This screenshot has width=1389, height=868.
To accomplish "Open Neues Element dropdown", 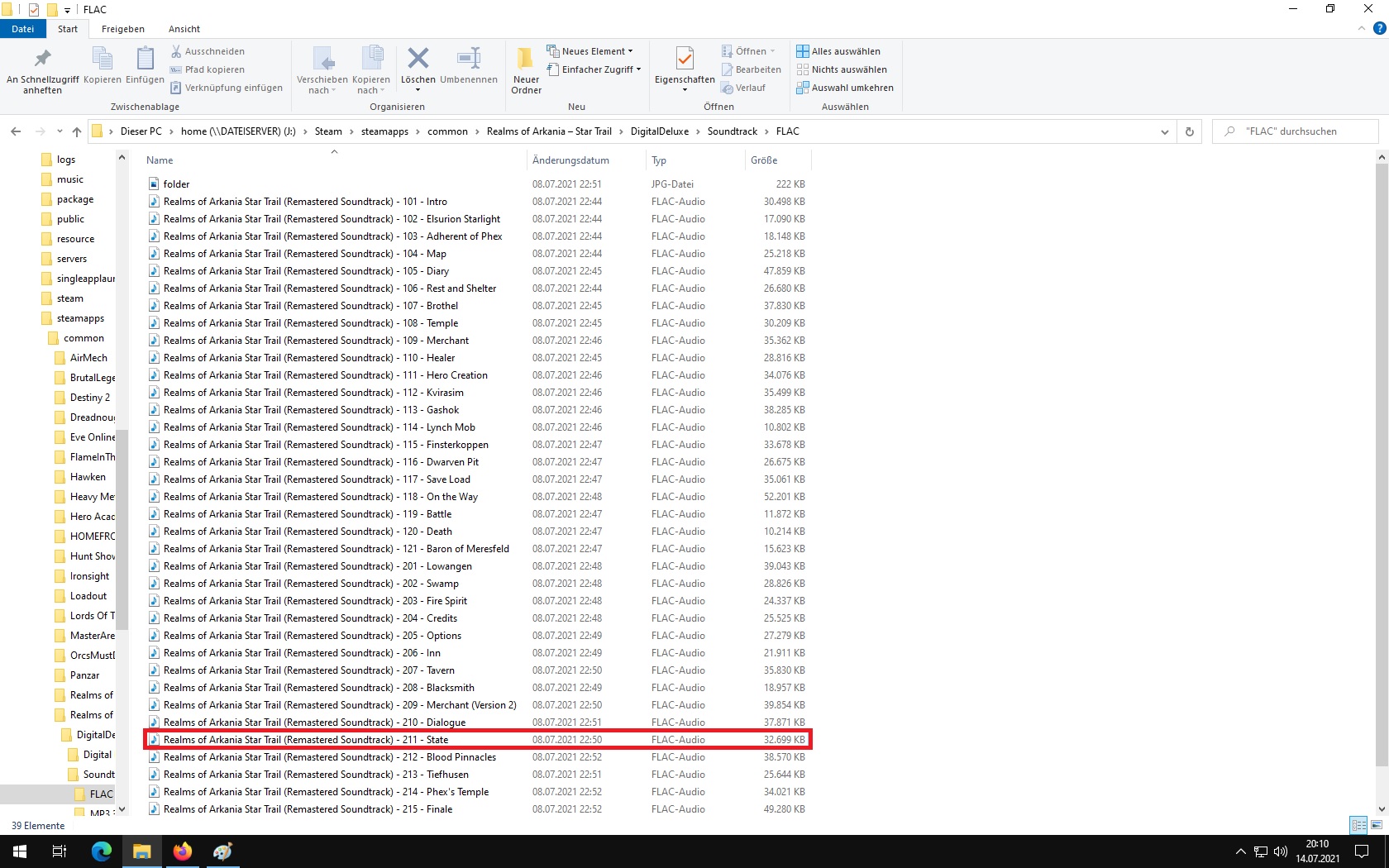I will 590,51.
